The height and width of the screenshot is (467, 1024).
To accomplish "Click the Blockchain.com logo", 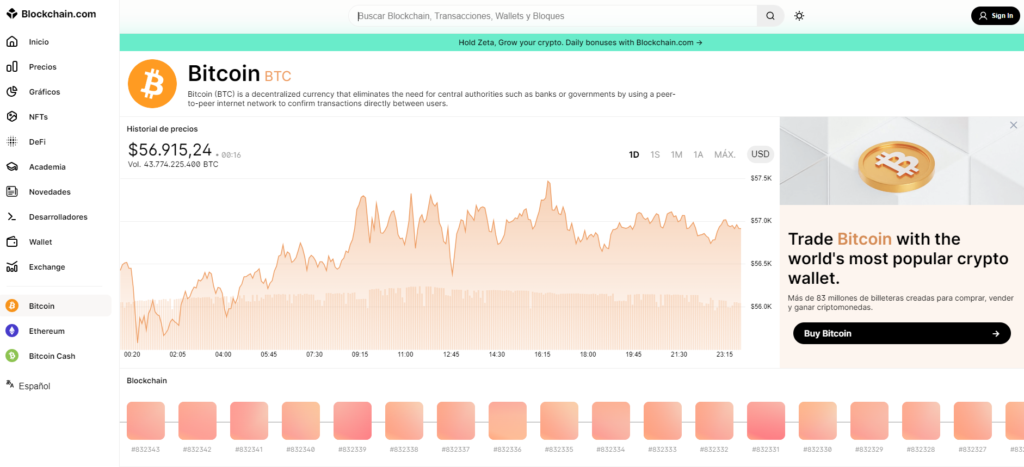I will pyautogui.click(x=51, y=14).
